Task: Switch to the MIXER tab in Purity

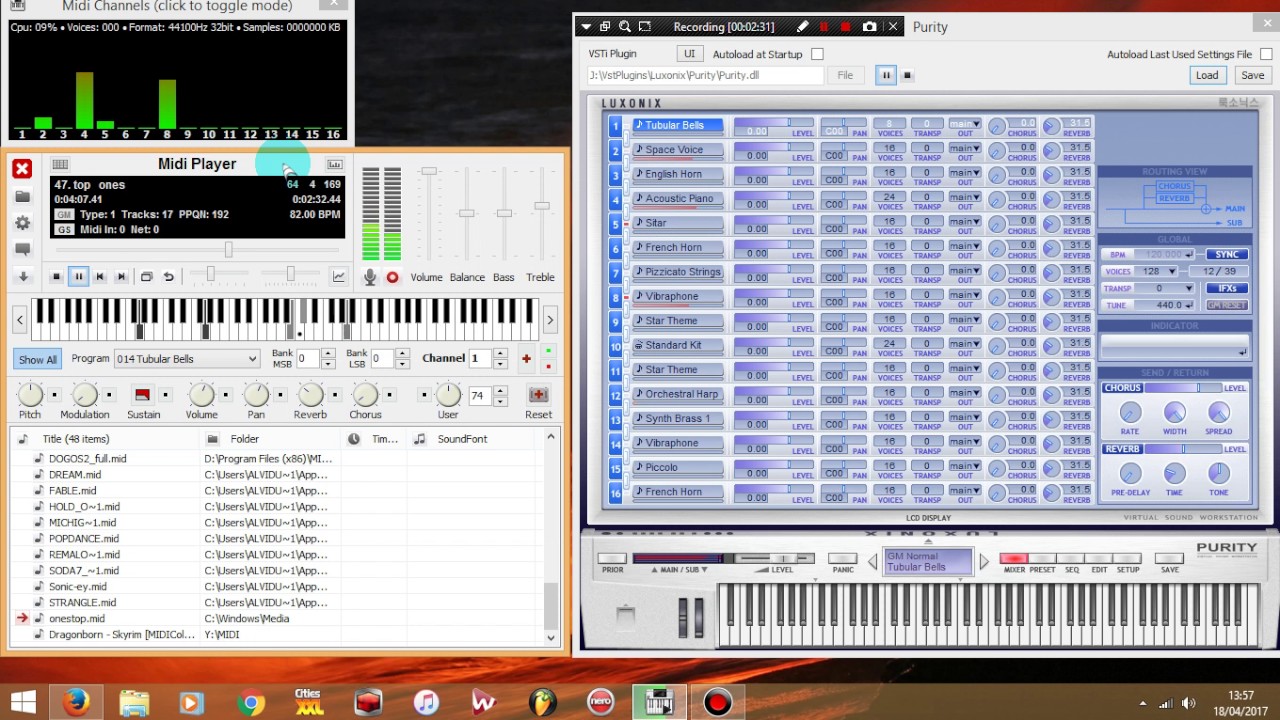Action: point(1014,559)
